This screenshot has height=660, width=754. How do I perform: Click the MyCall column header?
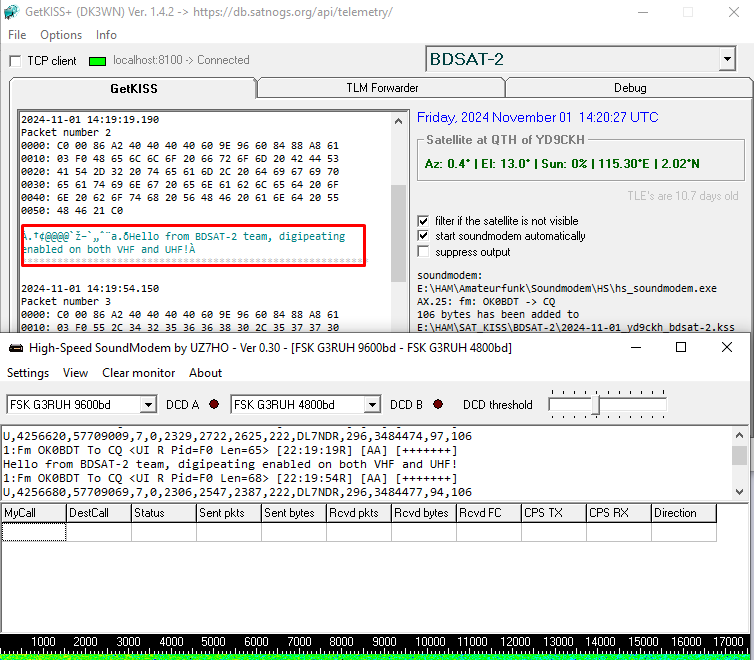(34, 513)
